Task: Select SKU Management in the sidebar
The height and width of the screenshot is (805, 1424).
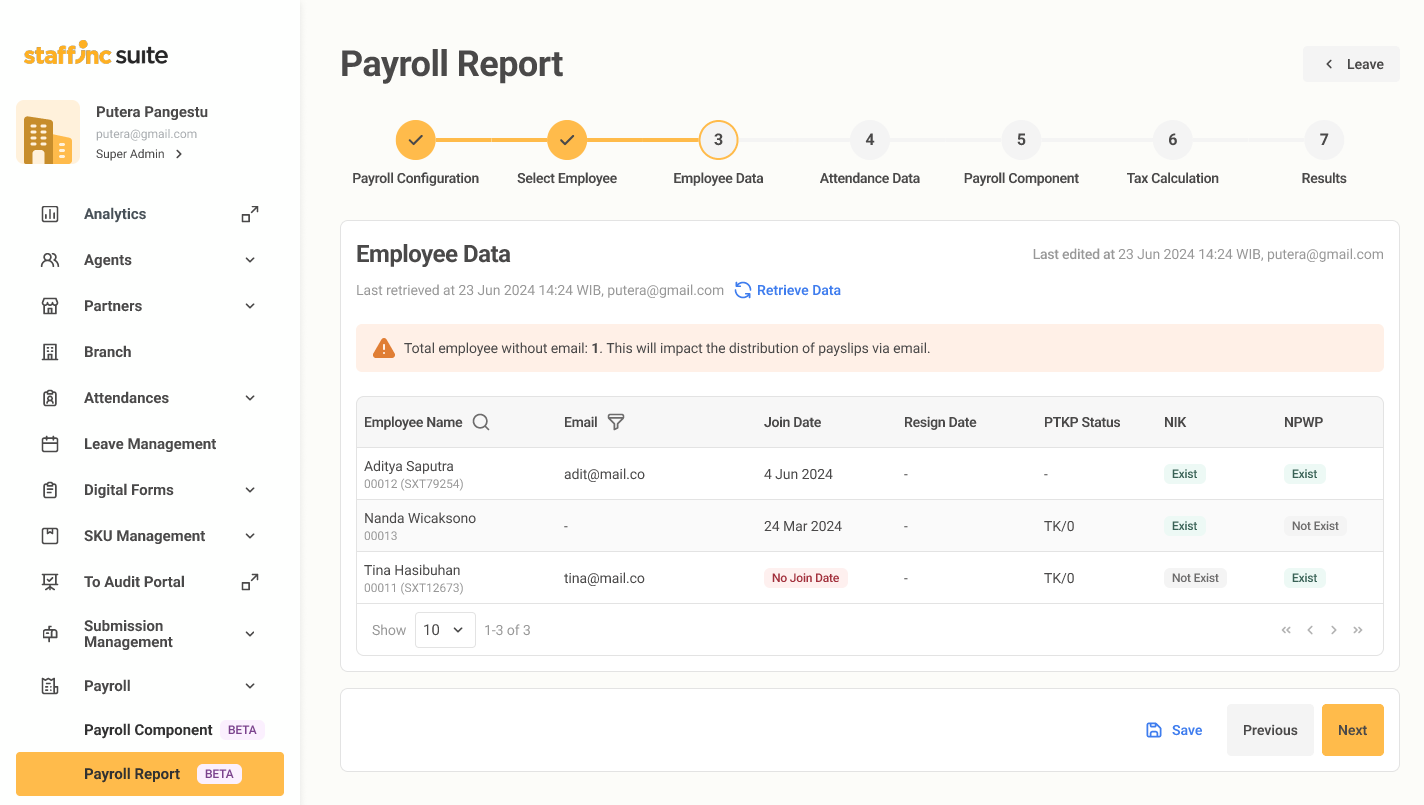Action: (x=144, y=536)
